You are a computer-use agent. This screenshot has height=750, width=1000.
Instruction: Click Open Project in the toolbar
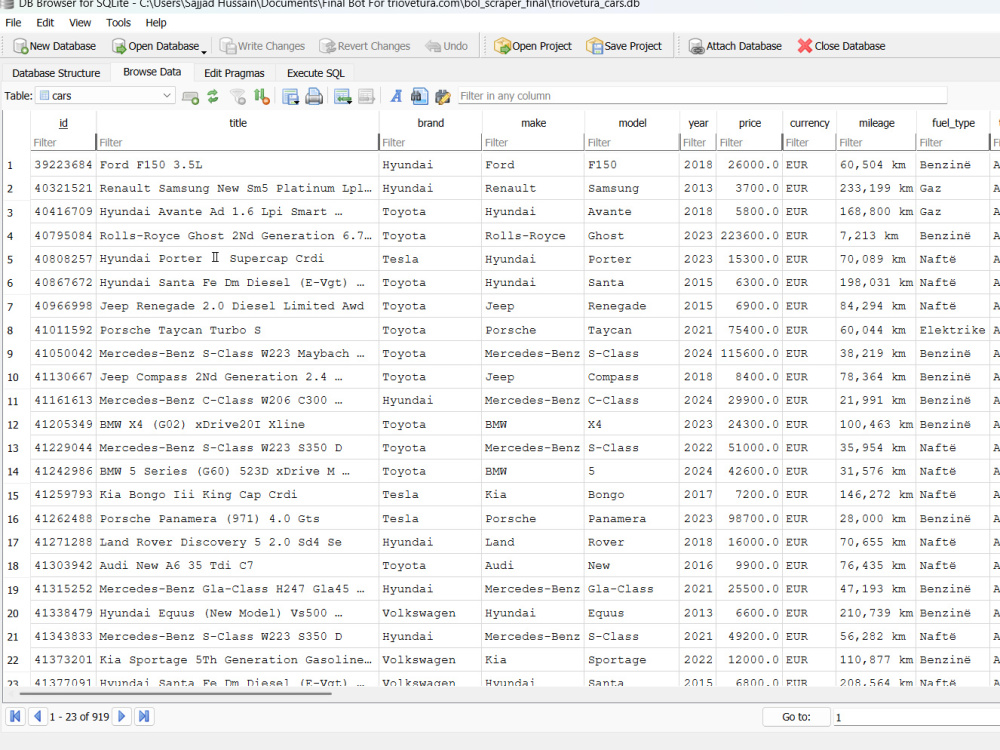click(533, 46)
